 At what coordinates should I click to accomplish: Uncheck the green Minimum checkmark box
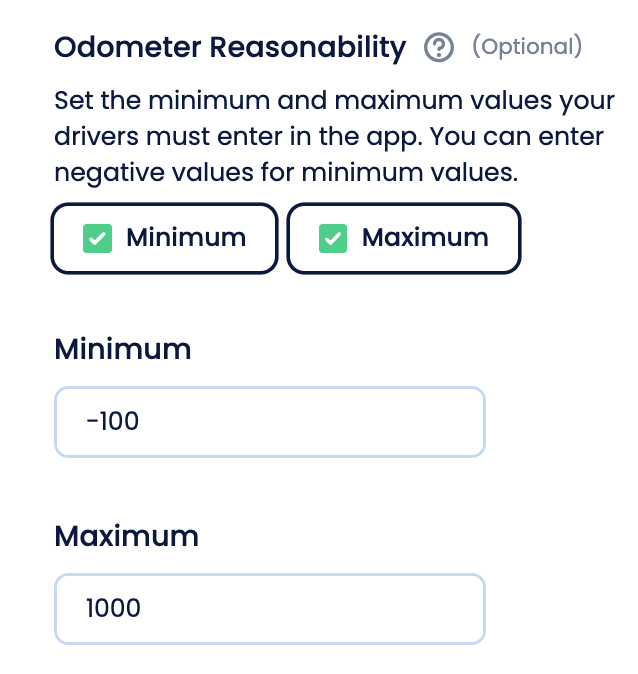[x=98, y=238]
